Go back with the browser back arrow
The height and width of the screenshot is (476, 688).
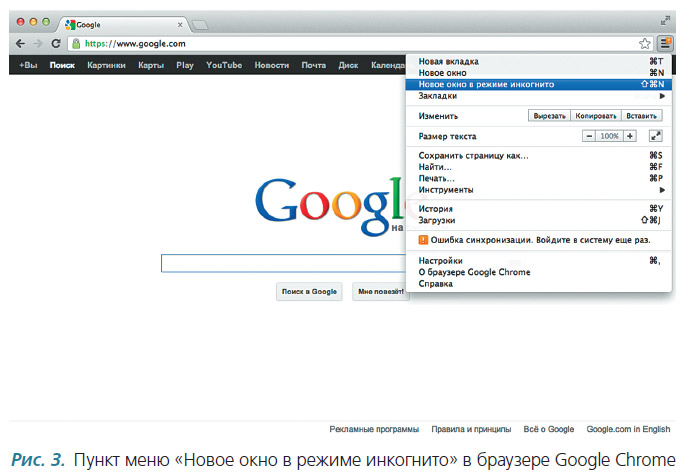click(20, 43)
